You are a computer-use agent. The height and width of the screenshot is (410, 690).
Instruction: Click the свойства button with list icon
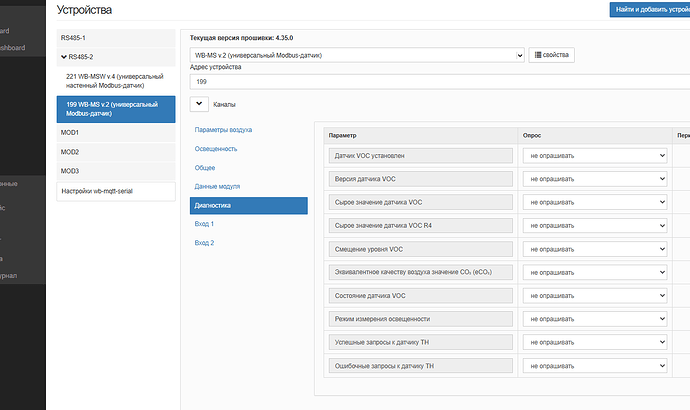coord(551,55)
